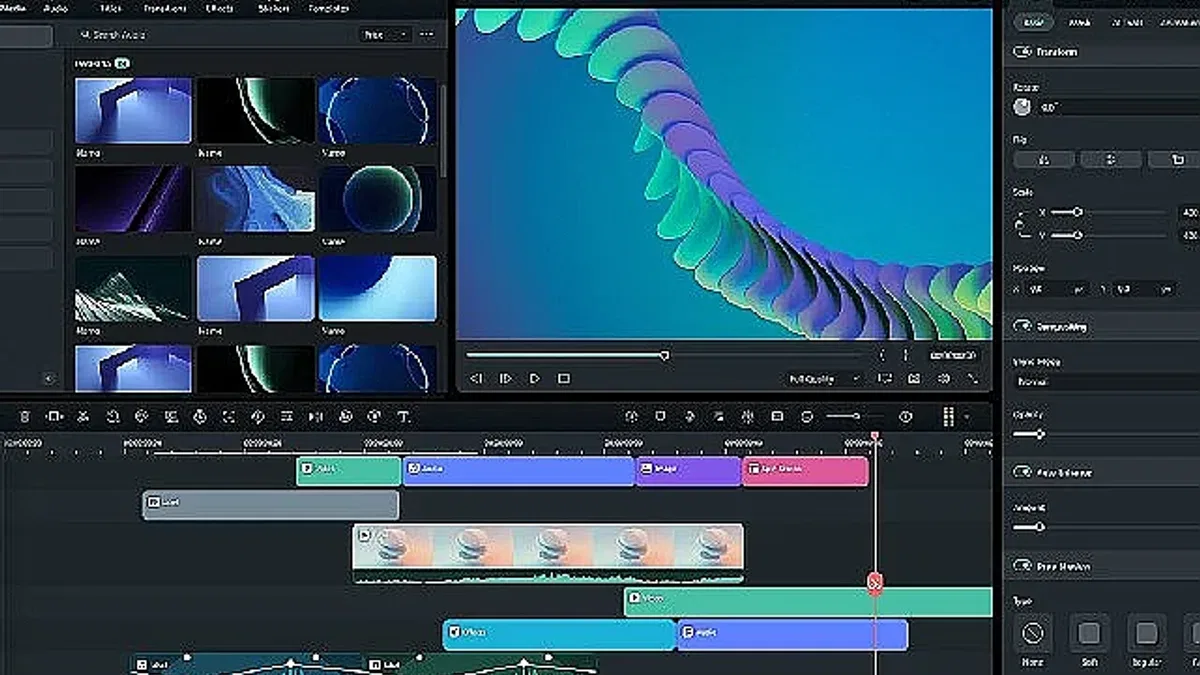1200x675 pixels.
Task: Click the Auto Enhance Amount slider handle
Action: pyautogui.click(x=1040, y=526)
